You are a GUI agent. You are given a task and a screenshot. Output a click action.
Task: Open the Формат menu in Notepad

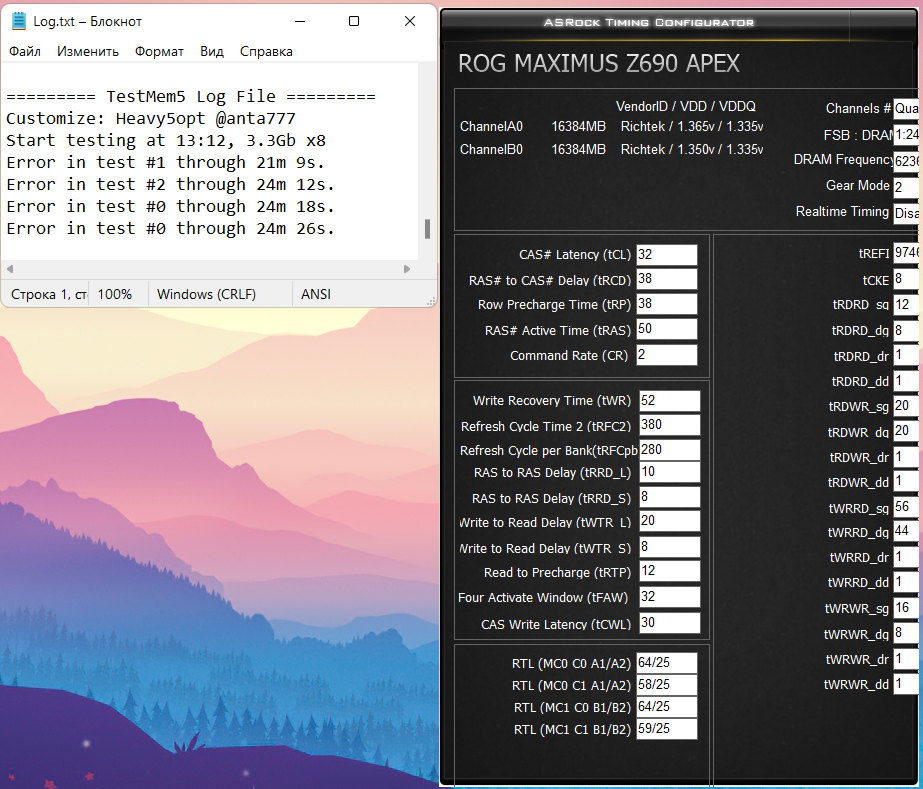[x=159, y=52]
